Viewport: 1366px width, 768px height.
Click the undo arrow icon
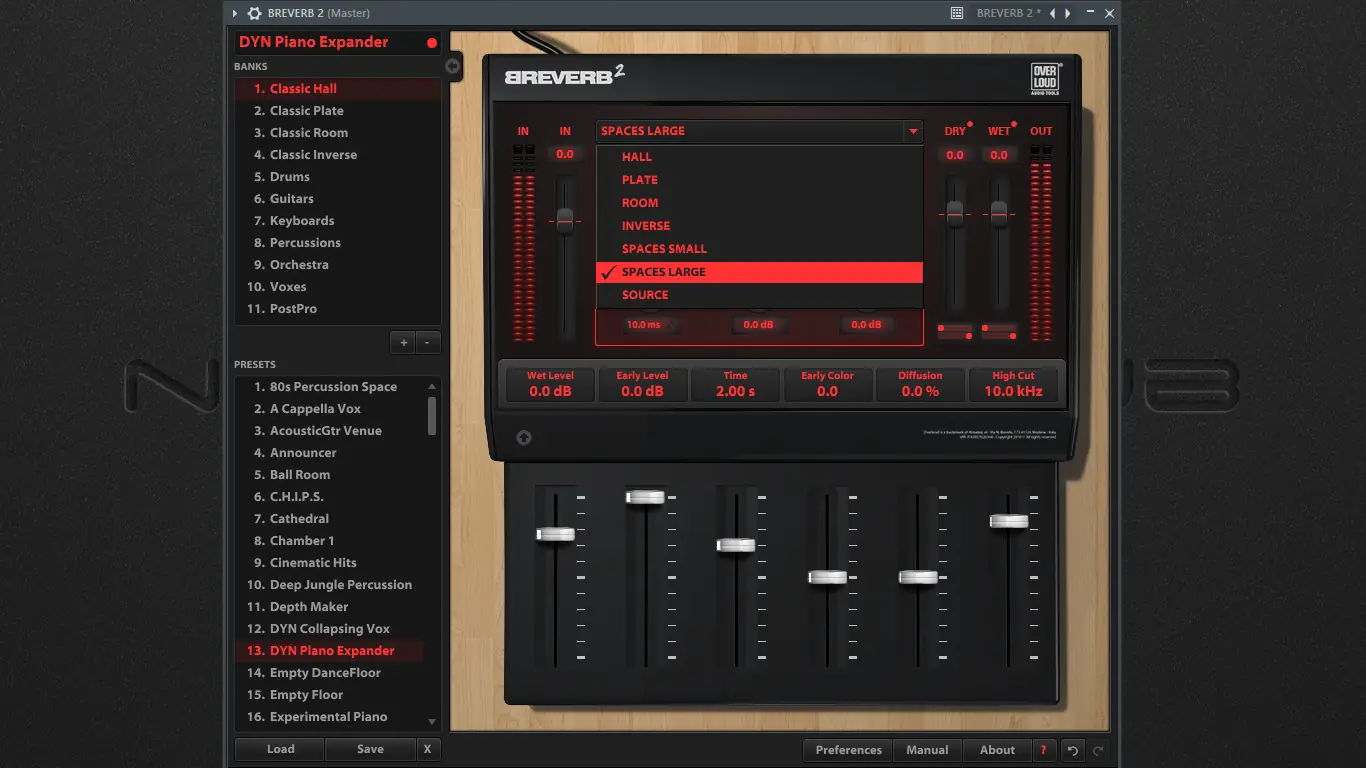tap(1073, 750)
